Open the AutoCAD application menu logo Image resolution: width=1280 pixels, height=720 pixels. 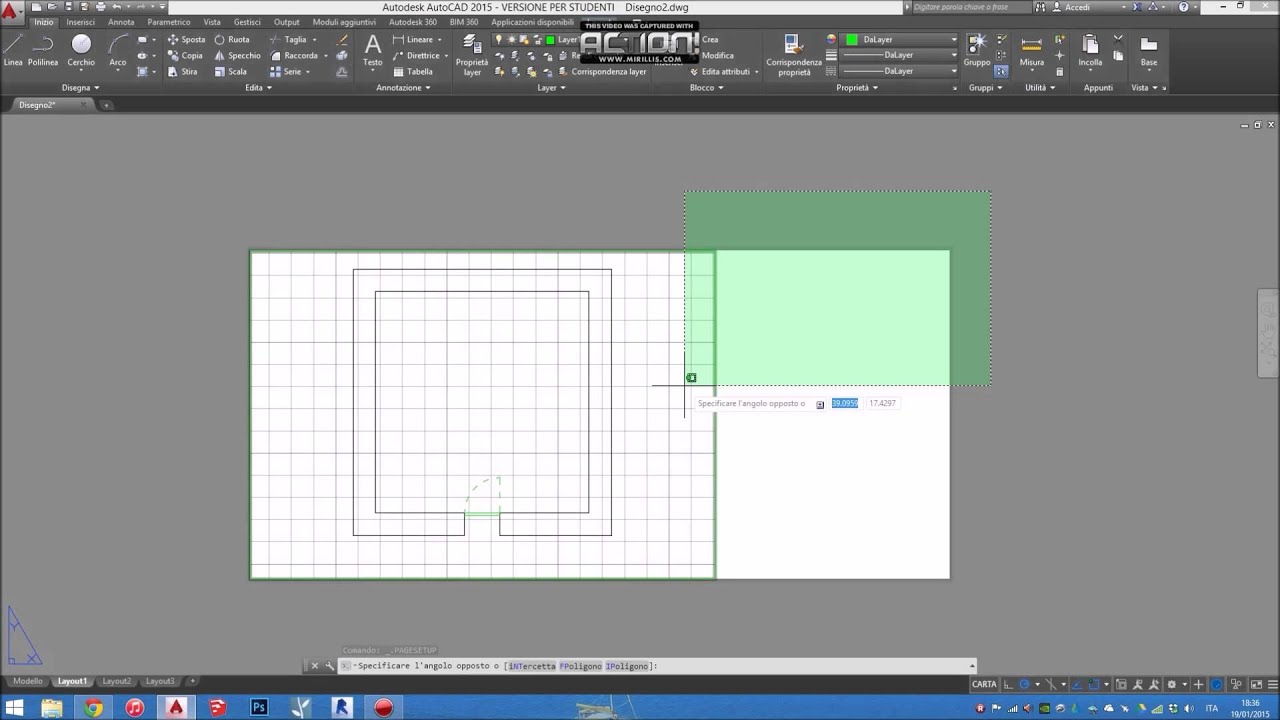11,12
